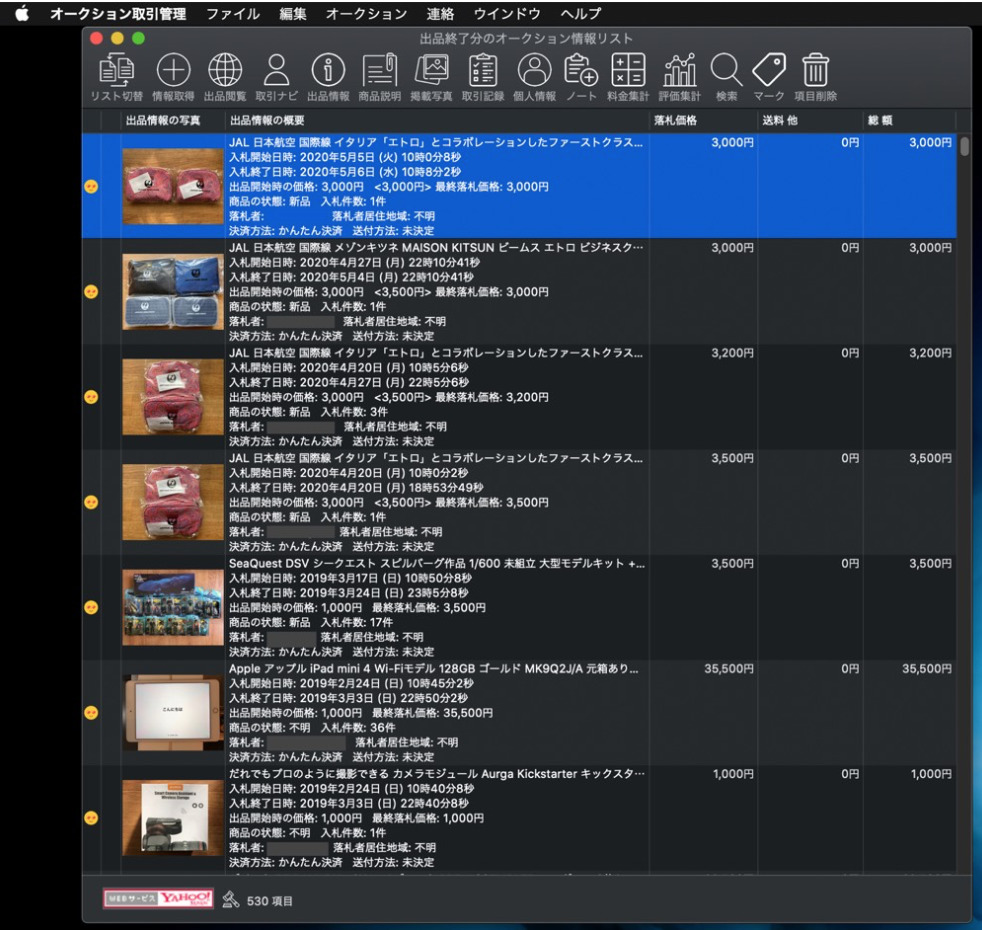This screenshot has width=982, height=930.
Task: Open the 料金集計 calculator icon
Action: [628, 70]
